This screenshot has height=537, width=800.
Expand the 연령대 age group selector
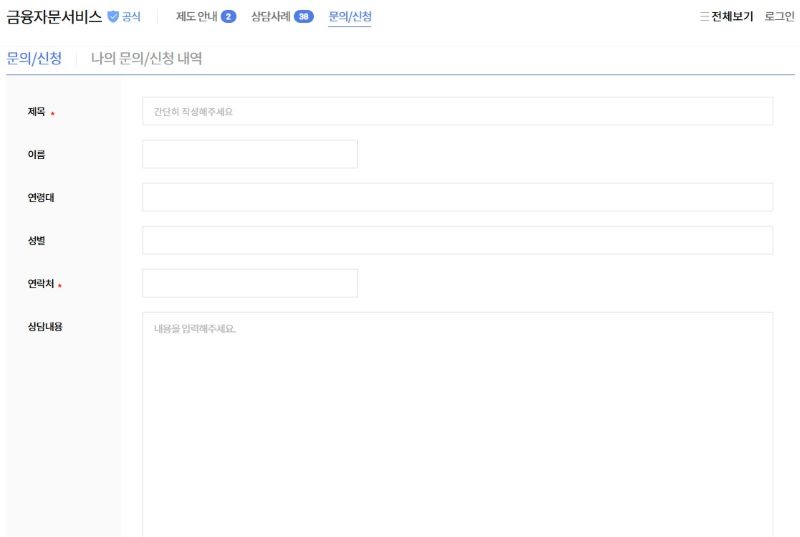457,197
